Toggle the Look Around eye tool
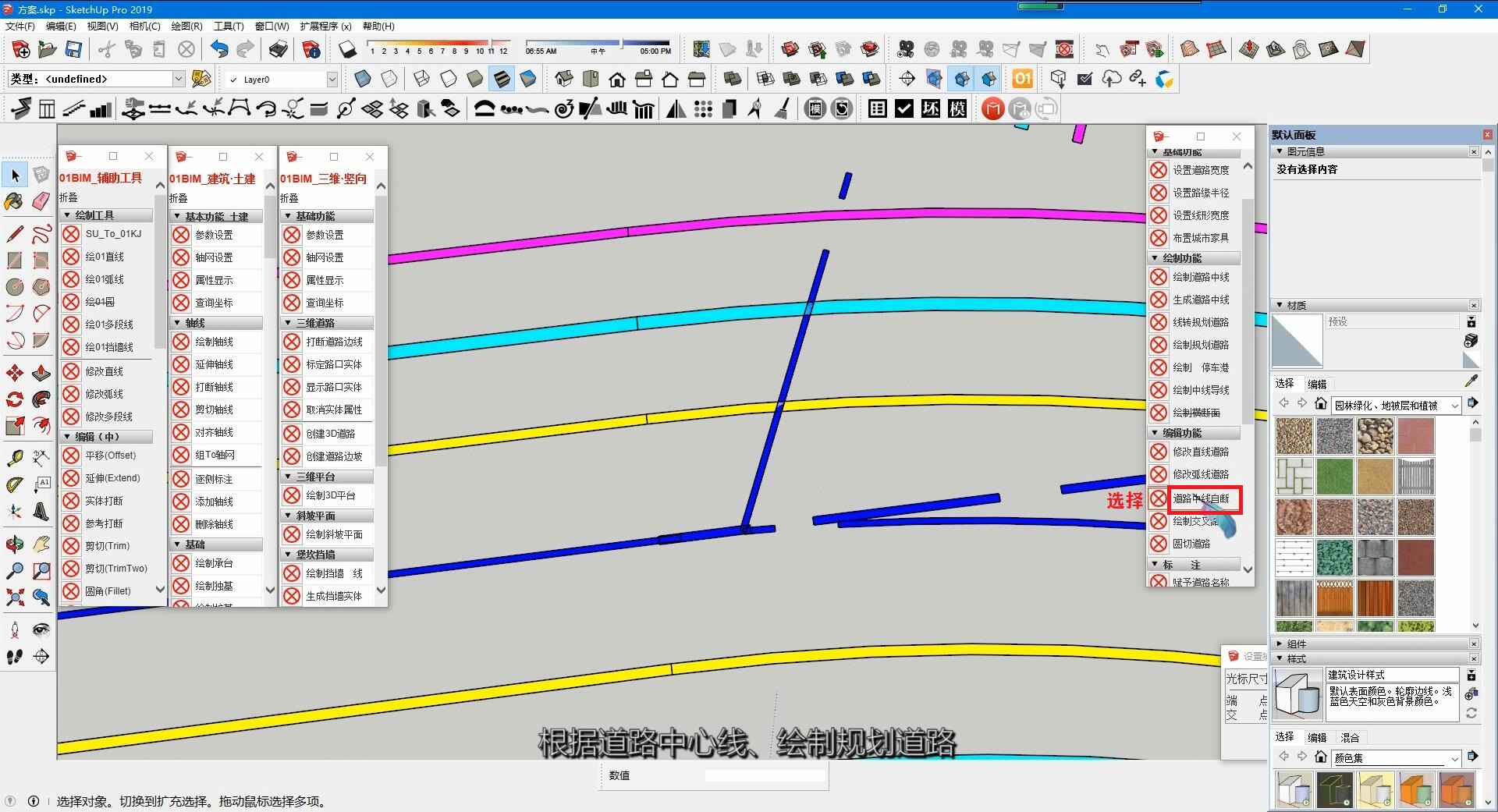The image size is (1498, 812). 41,630
